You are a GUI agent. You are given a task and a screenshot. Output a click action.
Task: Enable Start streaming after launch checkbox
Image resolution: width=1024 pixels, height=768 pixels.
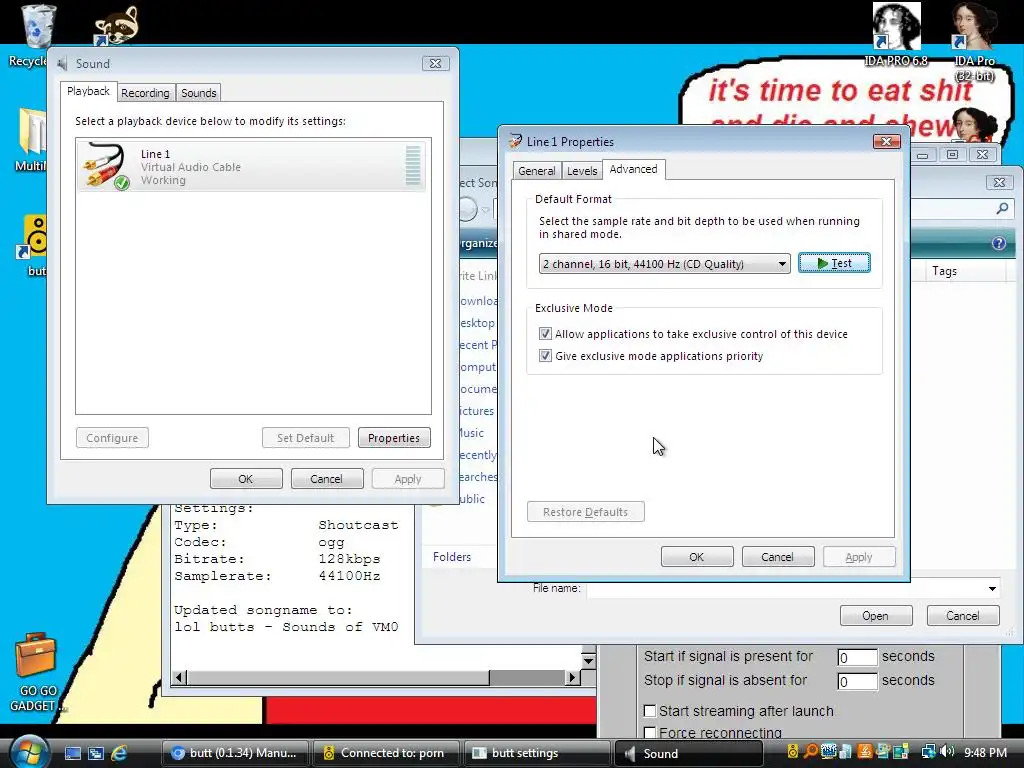point(650,711)
